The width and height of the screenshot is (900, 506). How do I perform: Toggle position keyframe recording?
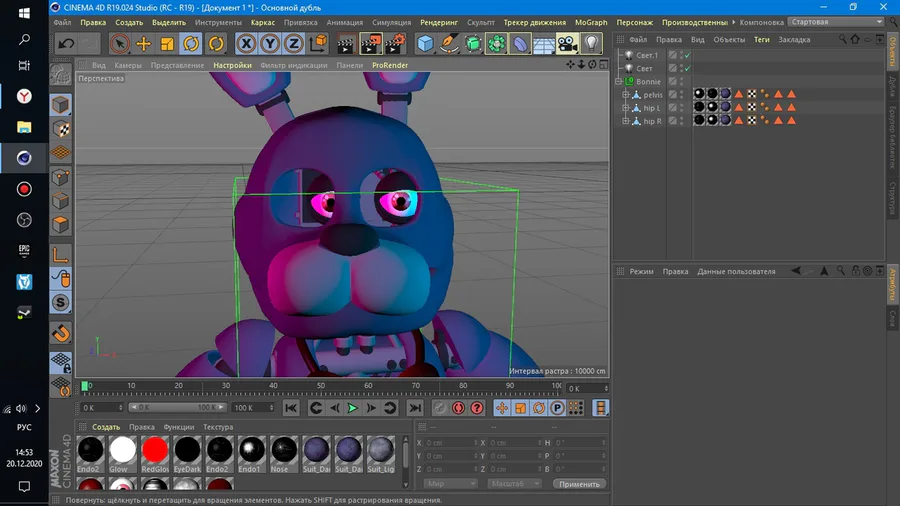coord(502,408)
